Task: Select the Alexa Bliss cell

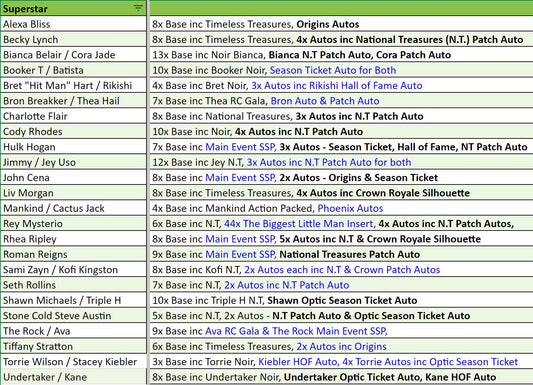Action: [x=73, y=24]
